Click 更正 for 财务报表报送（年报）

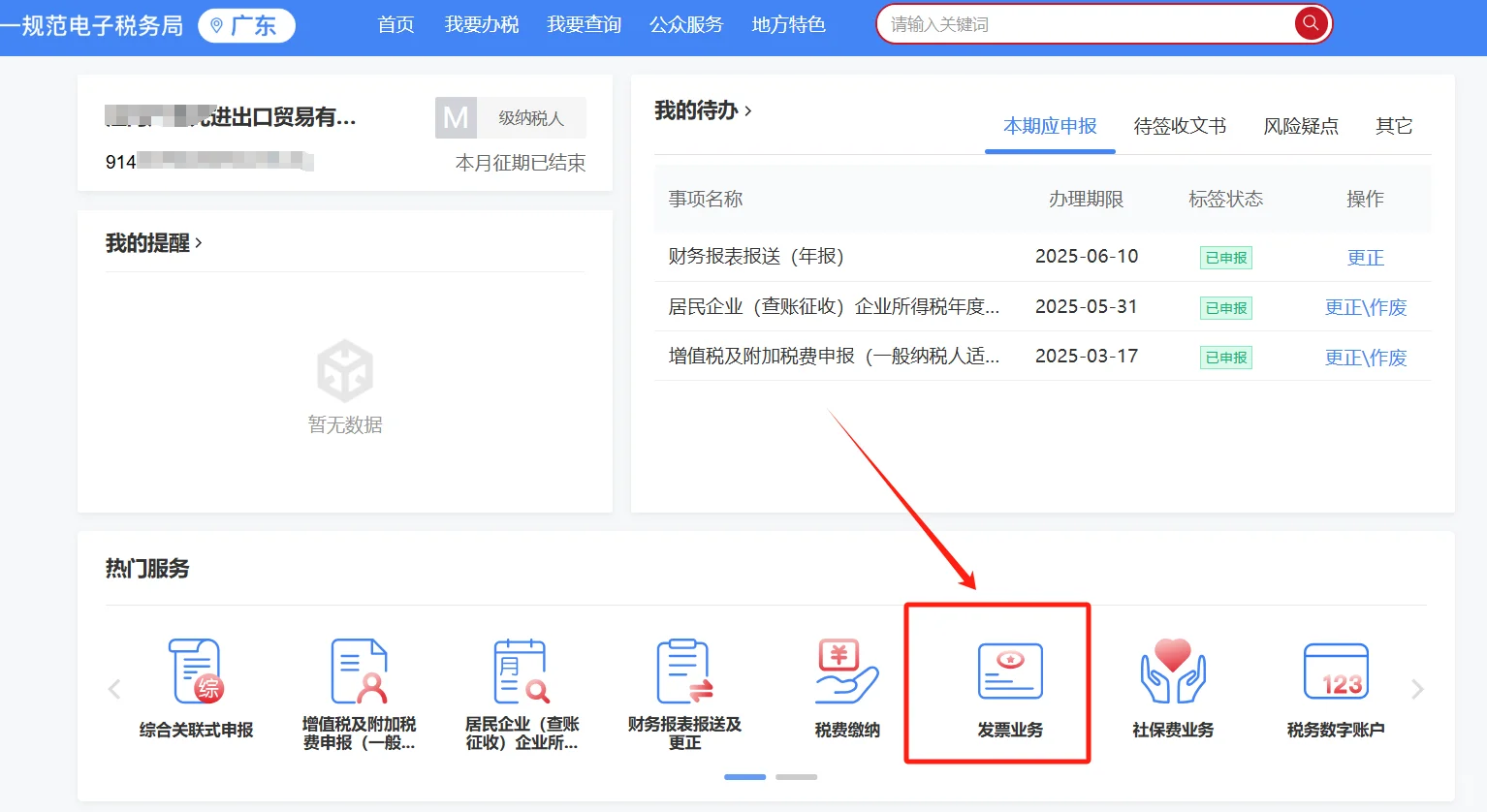pos(1365,257)
